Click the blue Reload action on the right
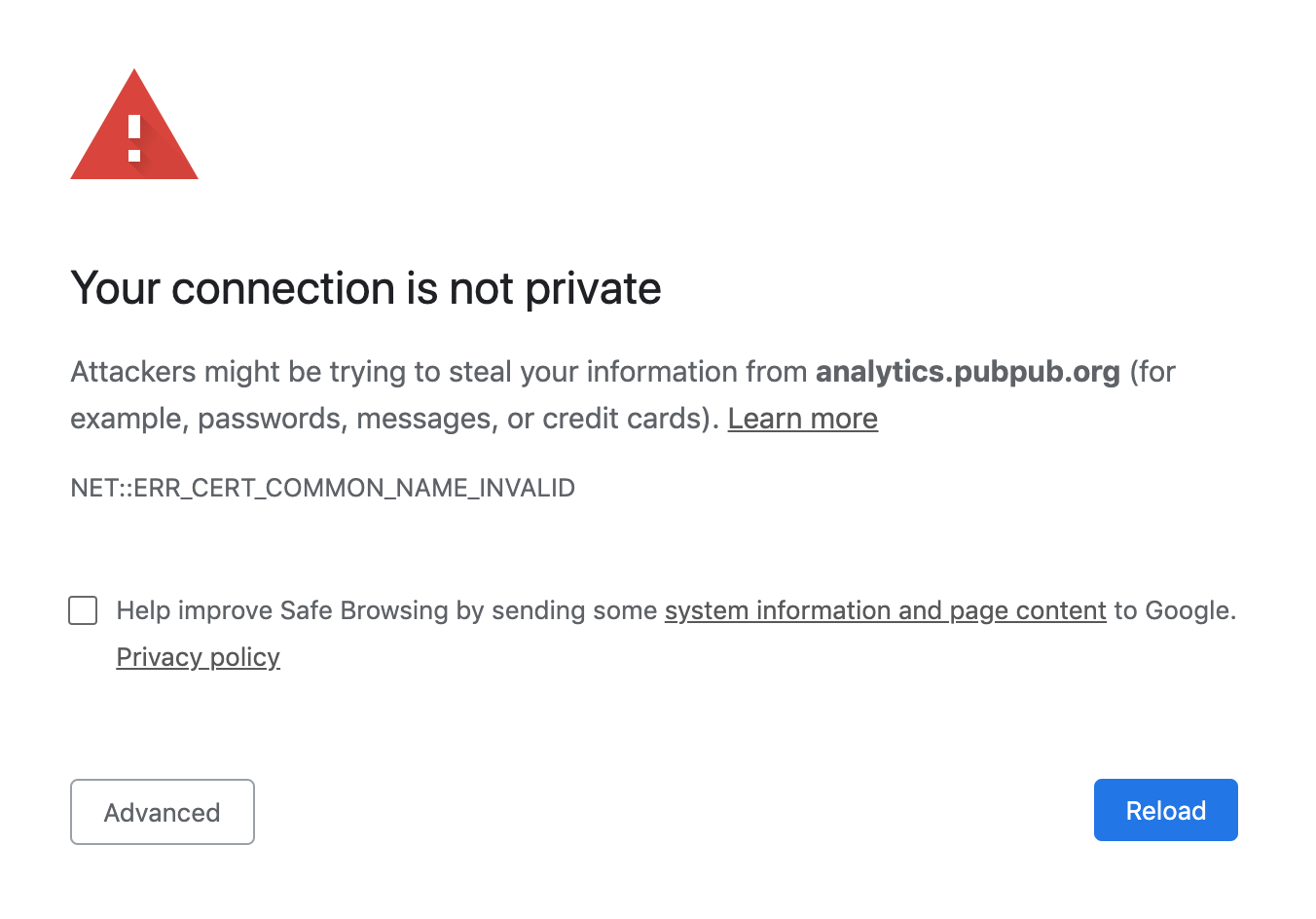 pyautogui.click(x=1165, y=810)
